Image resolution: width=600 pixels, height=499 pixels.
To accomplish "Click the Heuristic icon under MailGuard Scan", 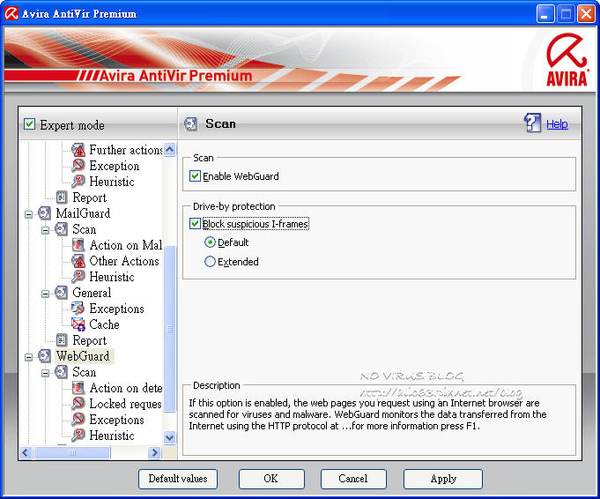I will pos(78,277).
